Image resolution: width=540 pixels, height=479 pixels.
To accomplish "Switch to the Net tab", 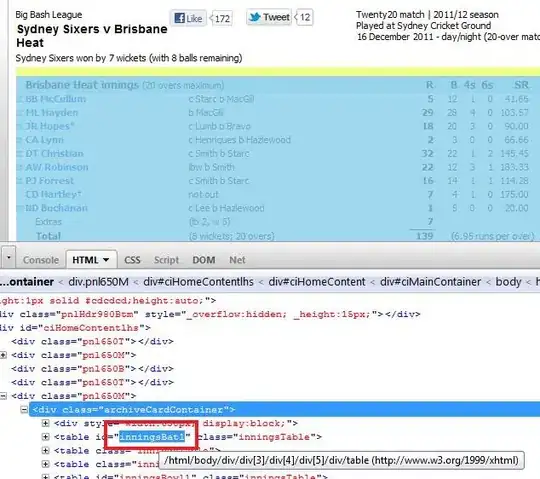I will [237, 260].
